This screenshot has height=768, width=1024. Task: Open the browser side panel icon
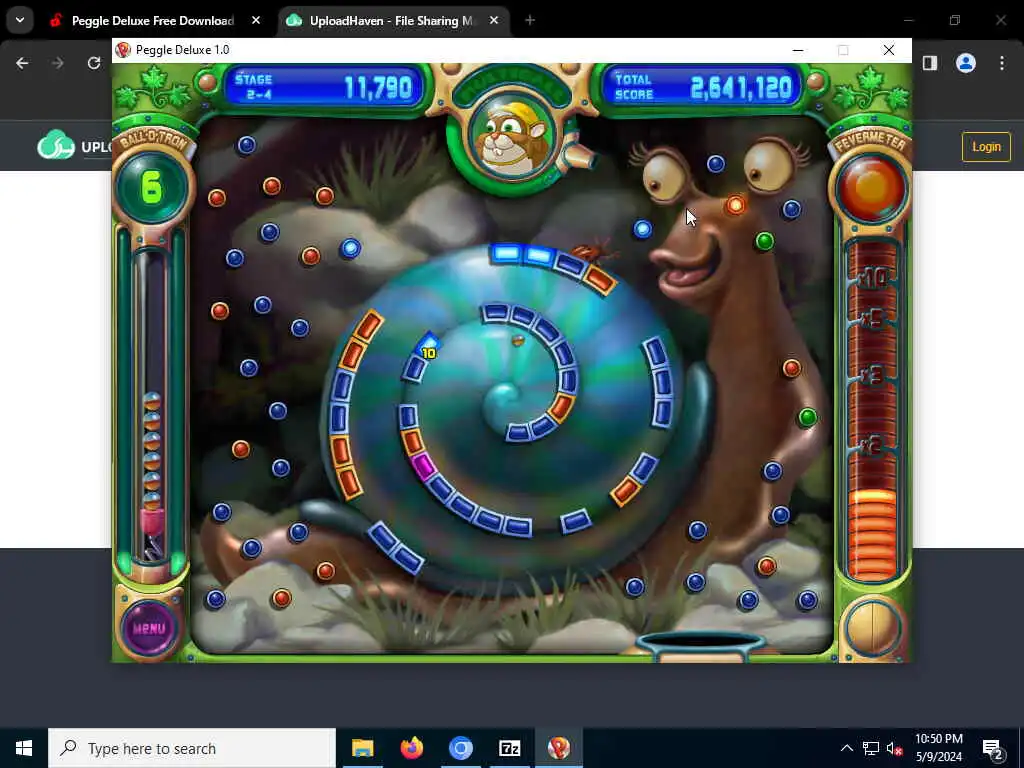[929, 63]
